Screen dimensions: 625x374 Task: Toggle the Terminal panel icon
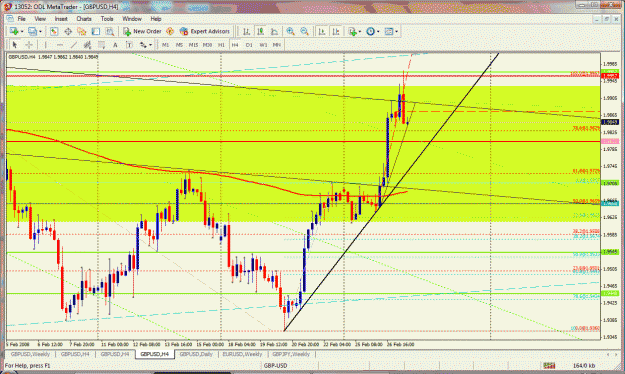tap(96, 31)
